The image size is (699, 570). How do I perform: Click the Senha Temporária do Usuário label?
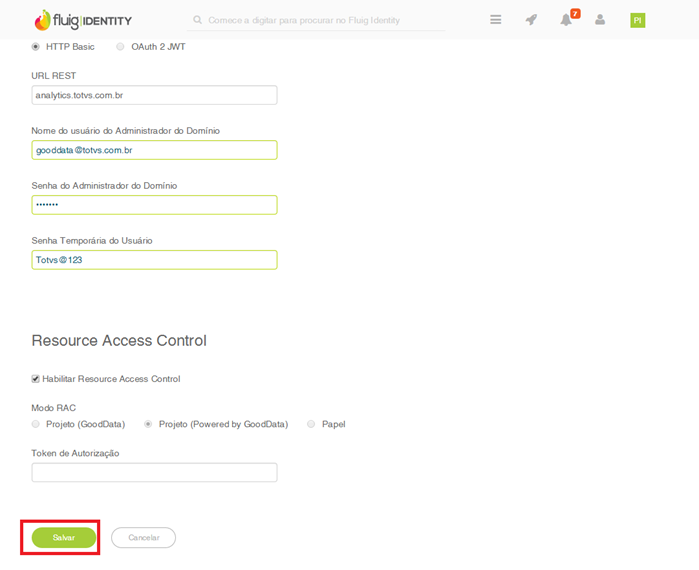tap(92, 241)
